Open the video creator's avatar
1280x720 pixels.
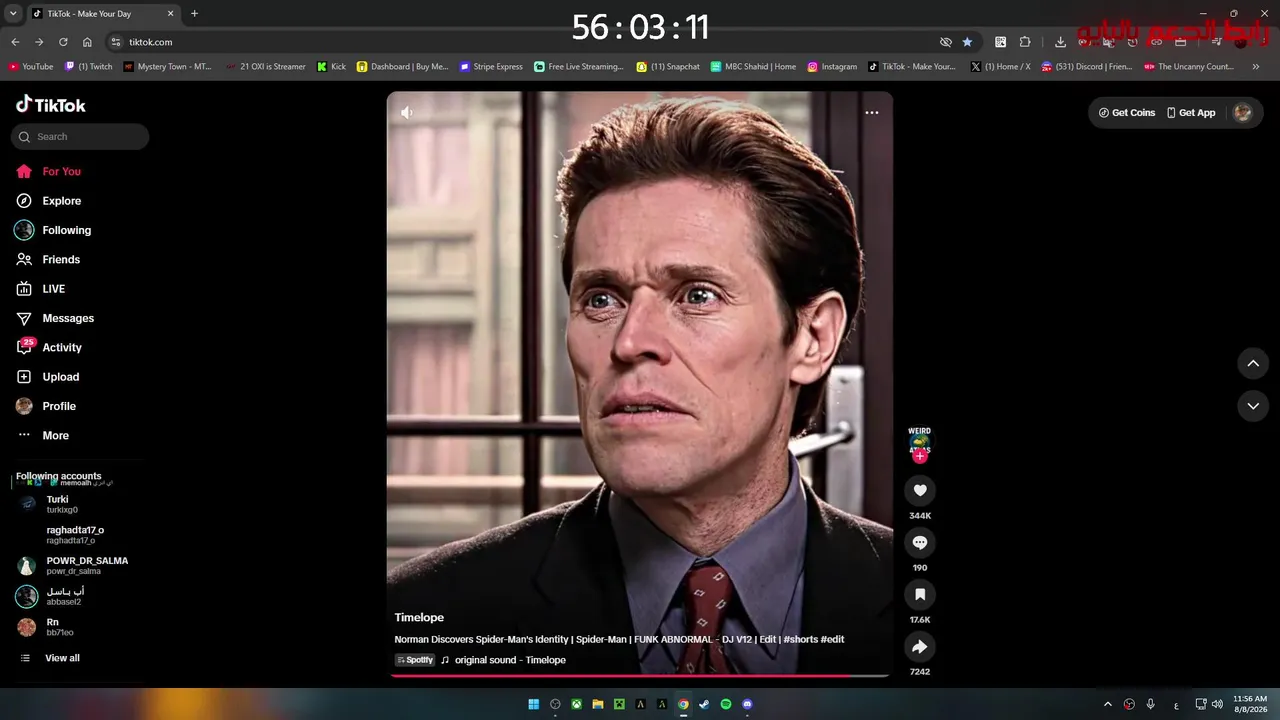point(920,442)
